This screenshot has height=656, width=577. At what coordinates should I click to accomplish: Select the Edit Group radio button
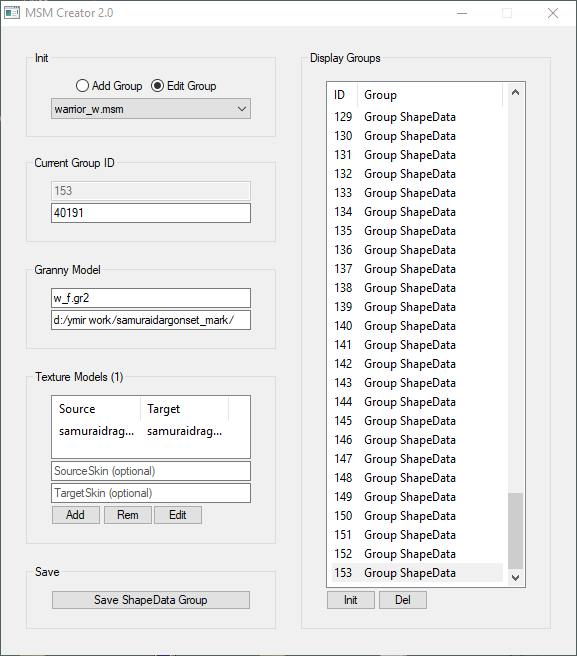tap(184, 86)
